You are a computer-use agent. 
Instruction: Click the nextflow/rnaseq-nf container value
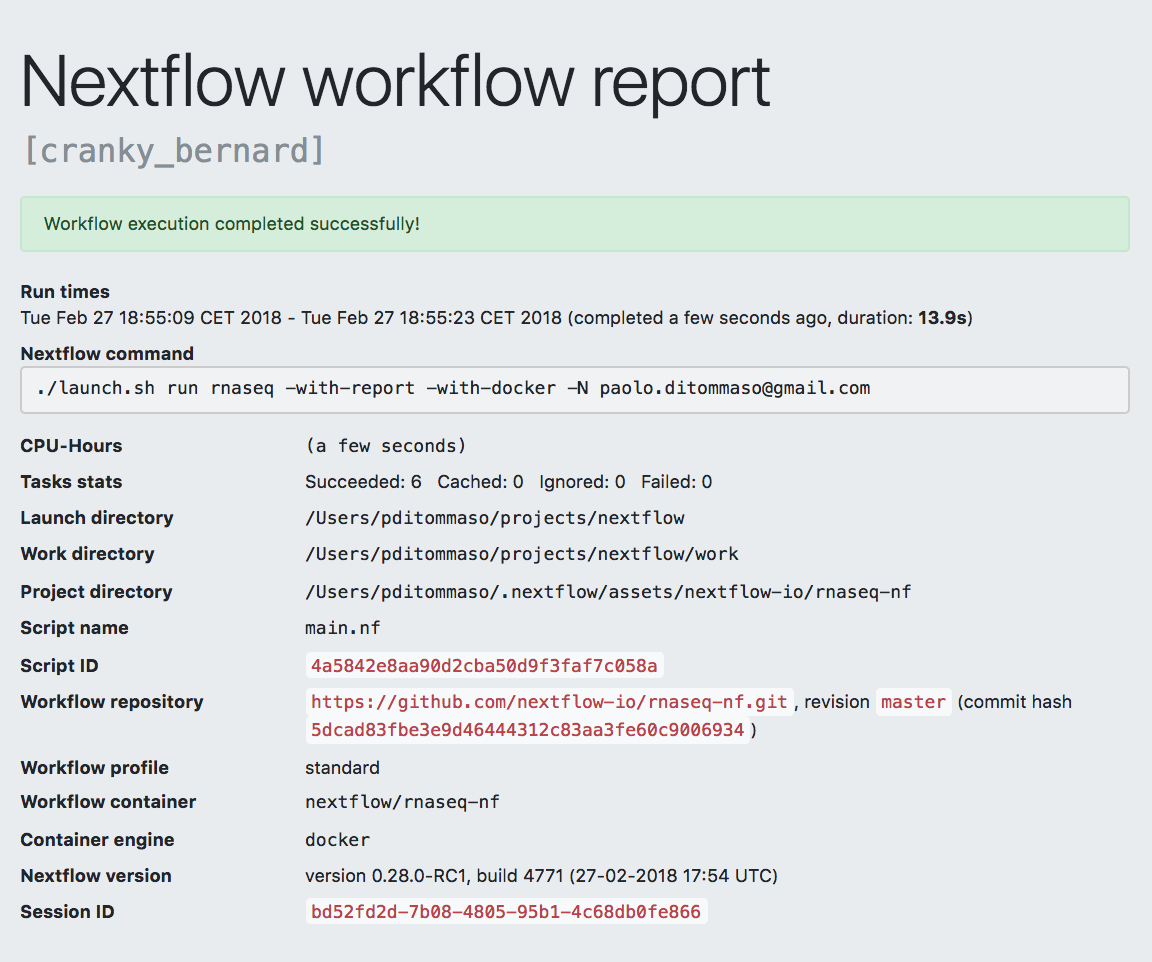click(x=403, y=802)
